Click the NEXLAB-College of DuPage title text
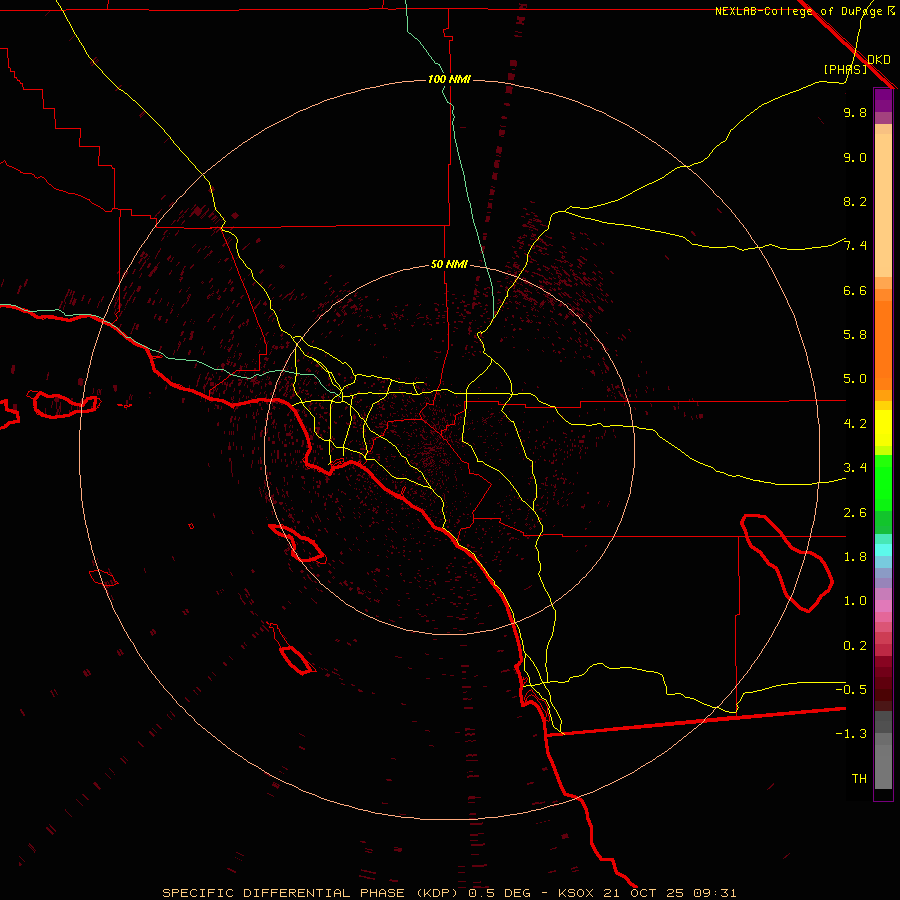Image resolution: width=900 pixels, height=900 pixels. point(798,11)
